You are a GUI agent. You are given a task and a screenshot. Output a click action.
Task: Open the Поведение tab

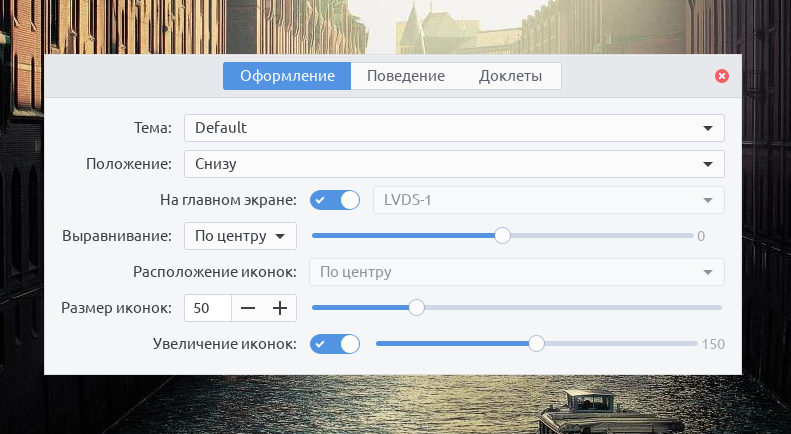click(406, 76)
